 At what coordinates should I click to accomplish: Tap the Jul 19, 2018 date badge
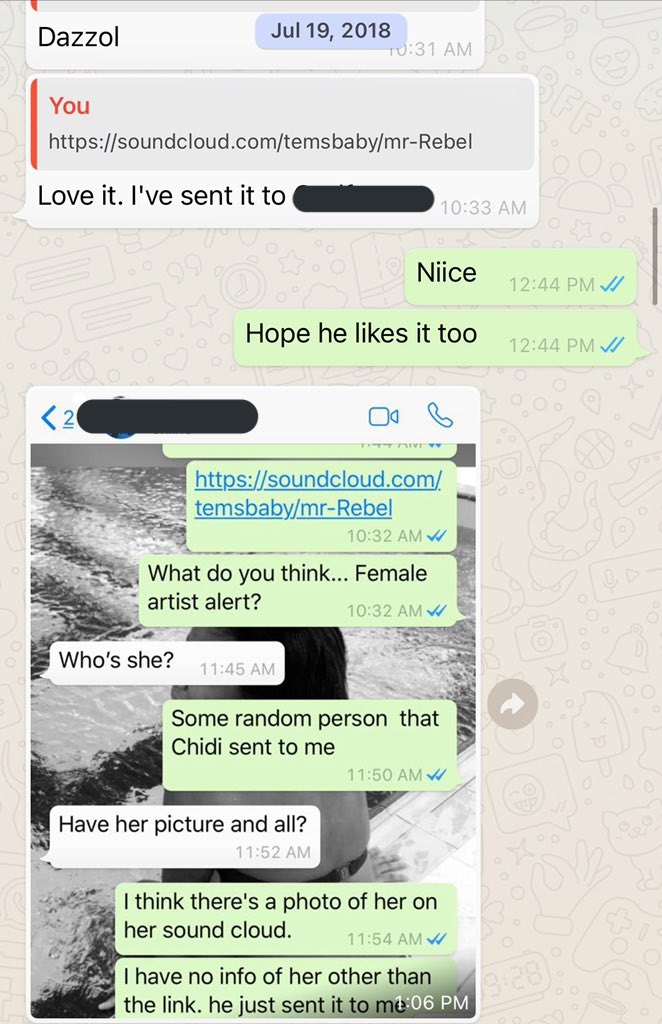[331, 31]
